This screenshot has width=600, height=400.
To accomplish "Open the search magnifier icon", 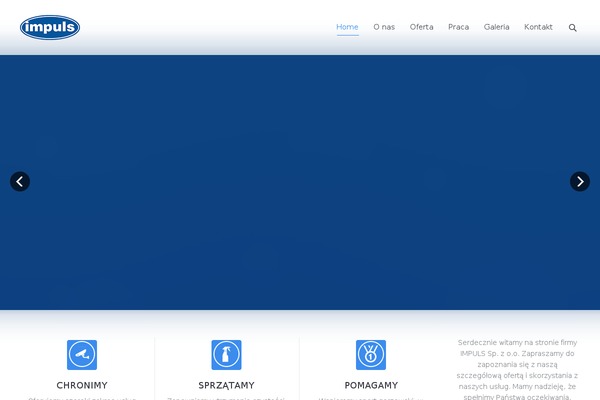I will (x=572, y=28).
